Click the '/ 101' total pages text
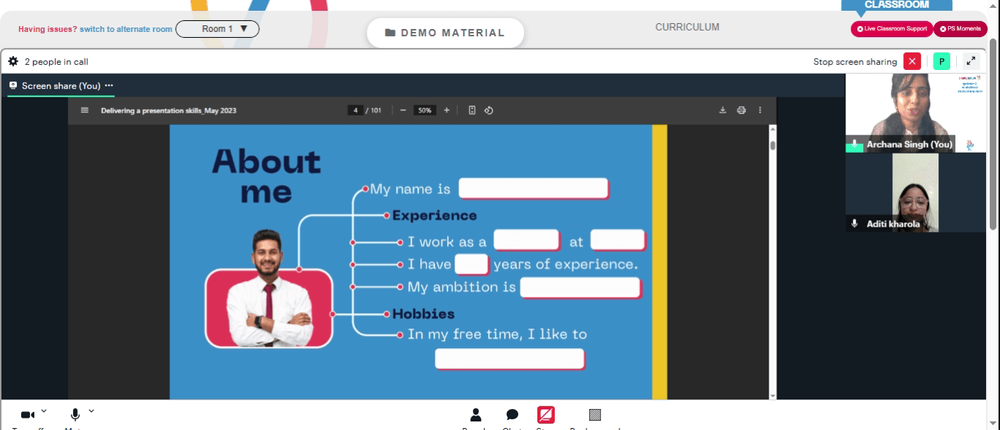Image resolution: width=1000 pixels, height=430 pixels. pos(374,110)
